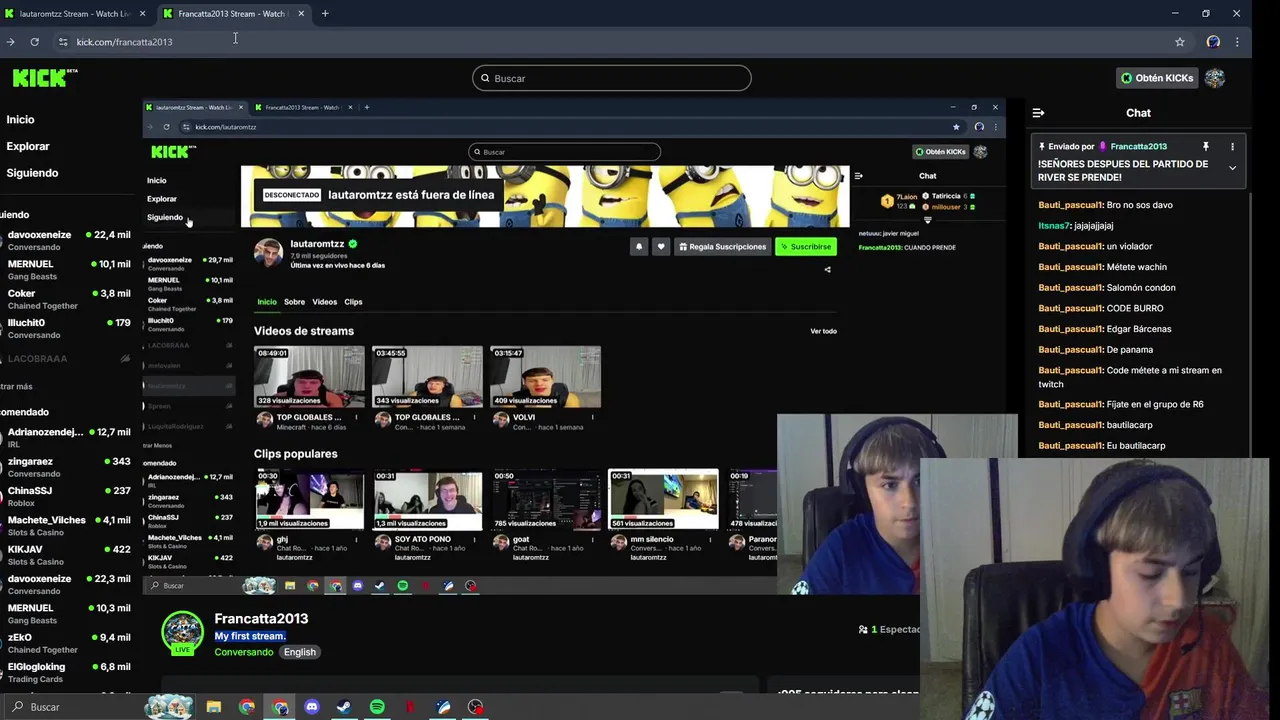The image size is (1280, 720).
Task: Open the user avatar menu beside Obtén KICKs
Action: (x=1215, y=78)
